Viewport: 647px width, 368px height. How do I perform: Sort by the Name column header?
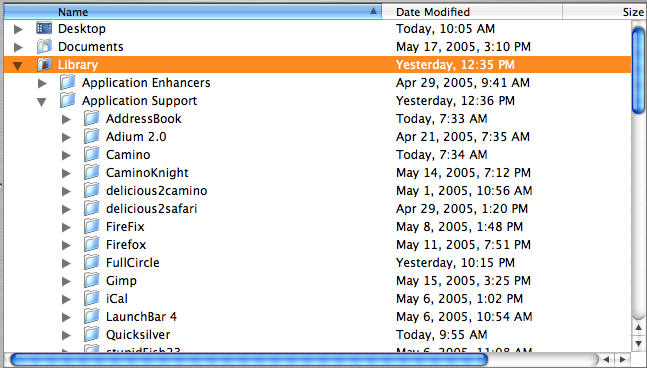(193, 12)
